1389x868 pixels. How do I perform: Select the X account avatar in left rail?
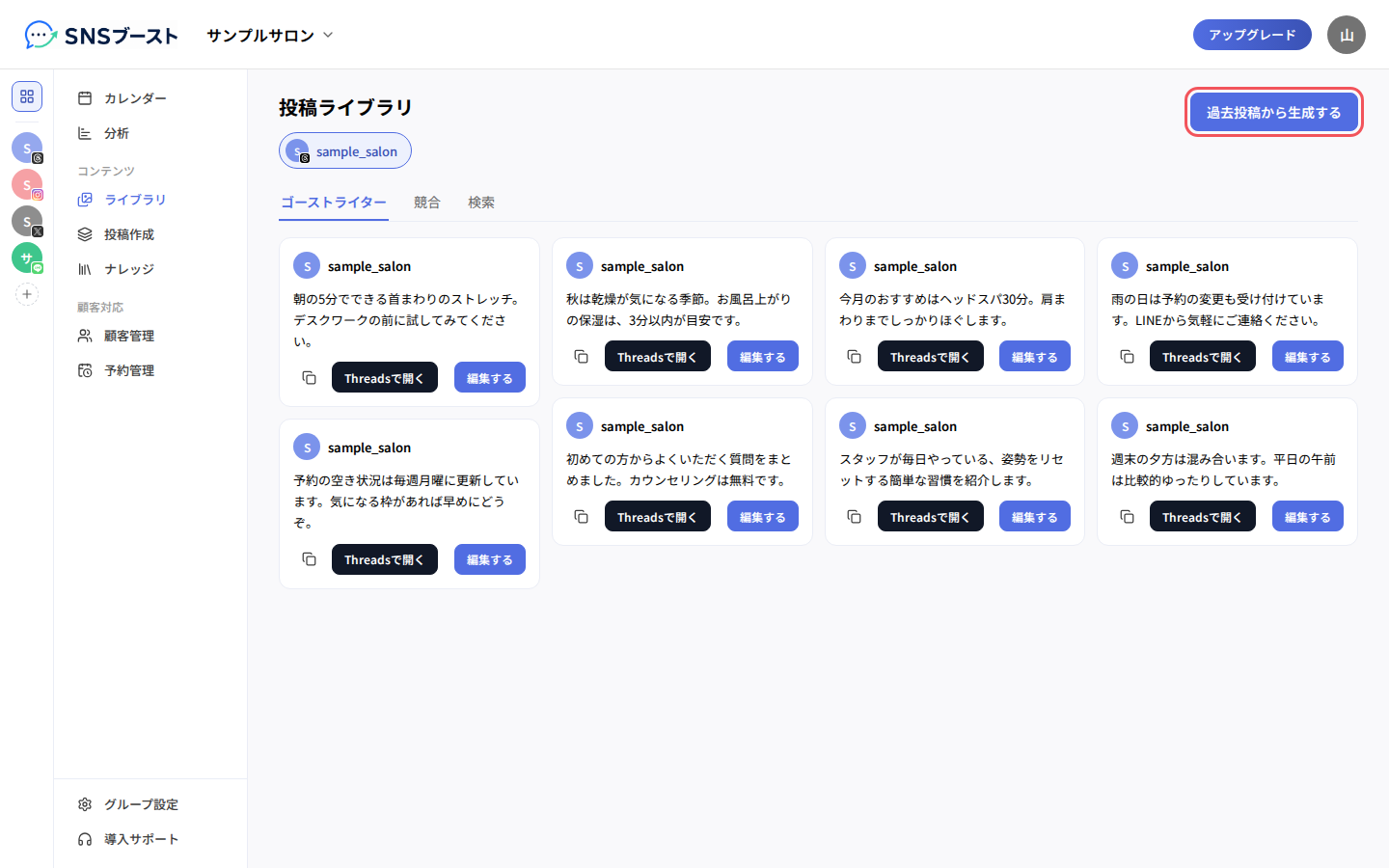[27, 221]
